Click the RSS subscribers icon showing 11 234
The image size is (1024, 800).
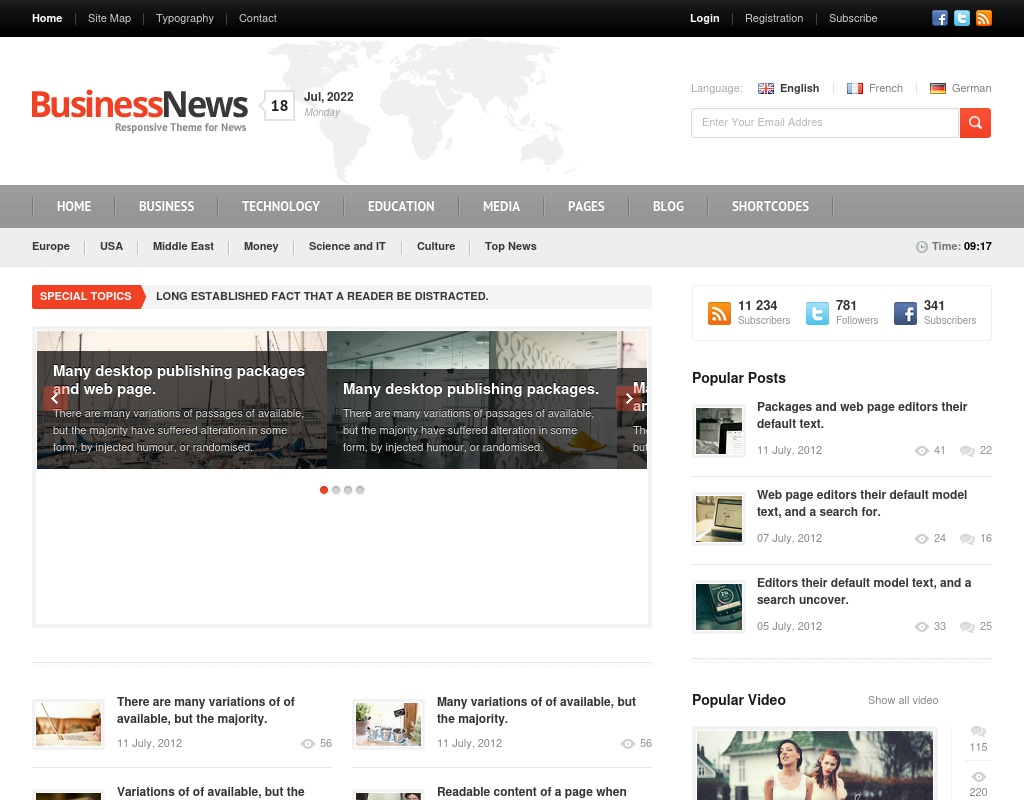point(719,313)
